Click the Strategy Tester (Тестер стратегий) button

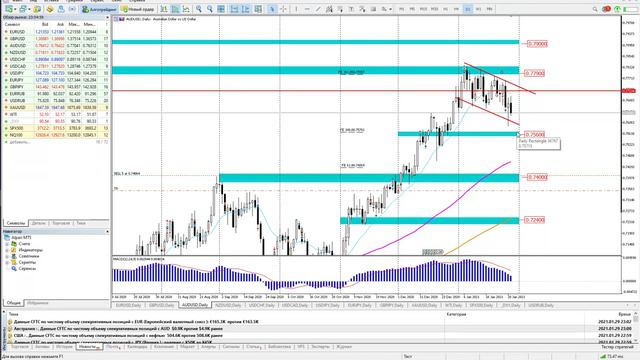tap(617, 347)
